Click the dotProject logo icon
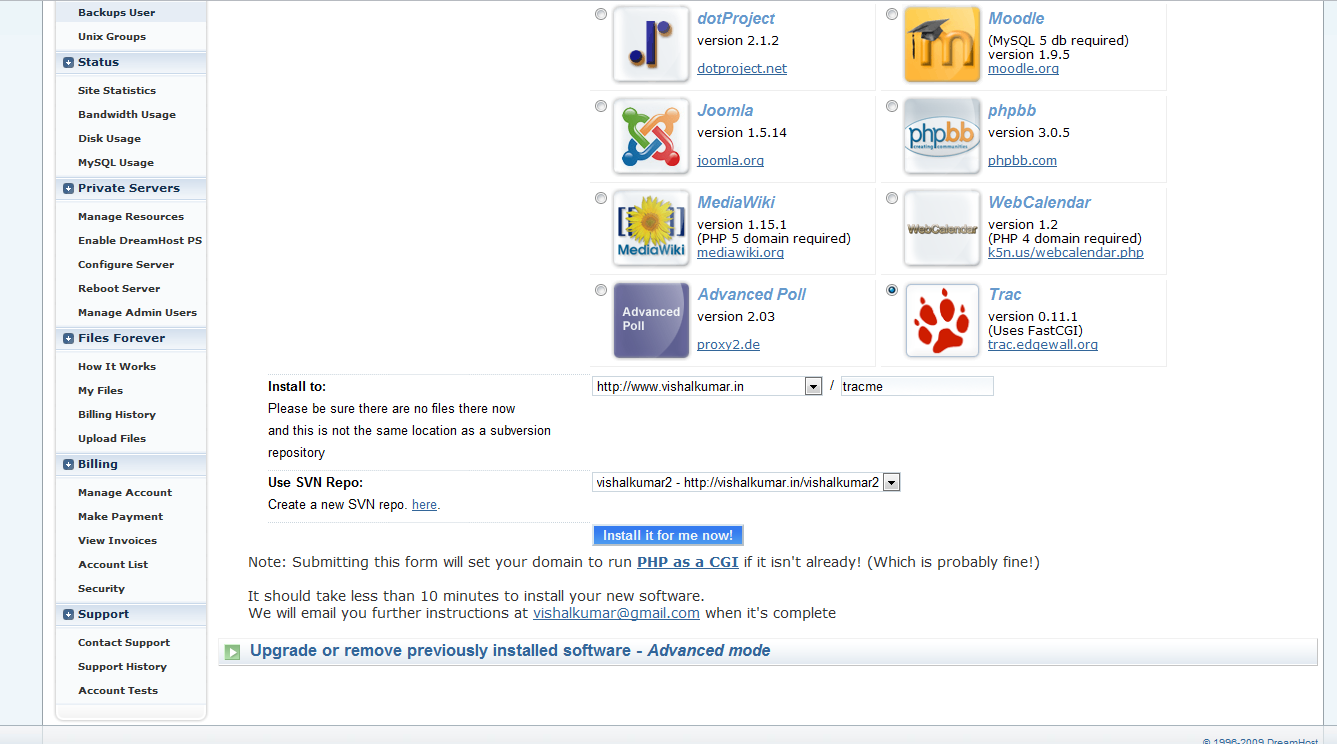The height and width of the screenshot is (744, 1337). point(651,44)
